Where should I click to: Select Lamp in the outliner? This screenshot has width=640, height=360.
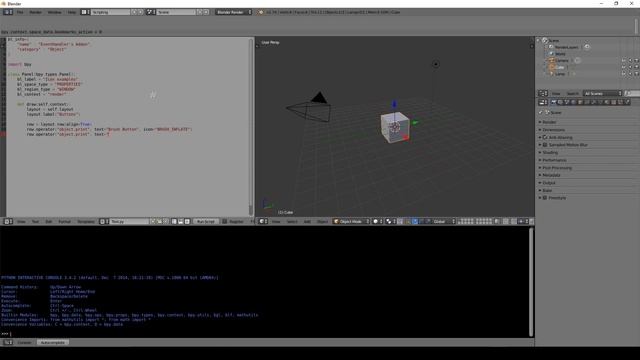click(x=560, y=74)
